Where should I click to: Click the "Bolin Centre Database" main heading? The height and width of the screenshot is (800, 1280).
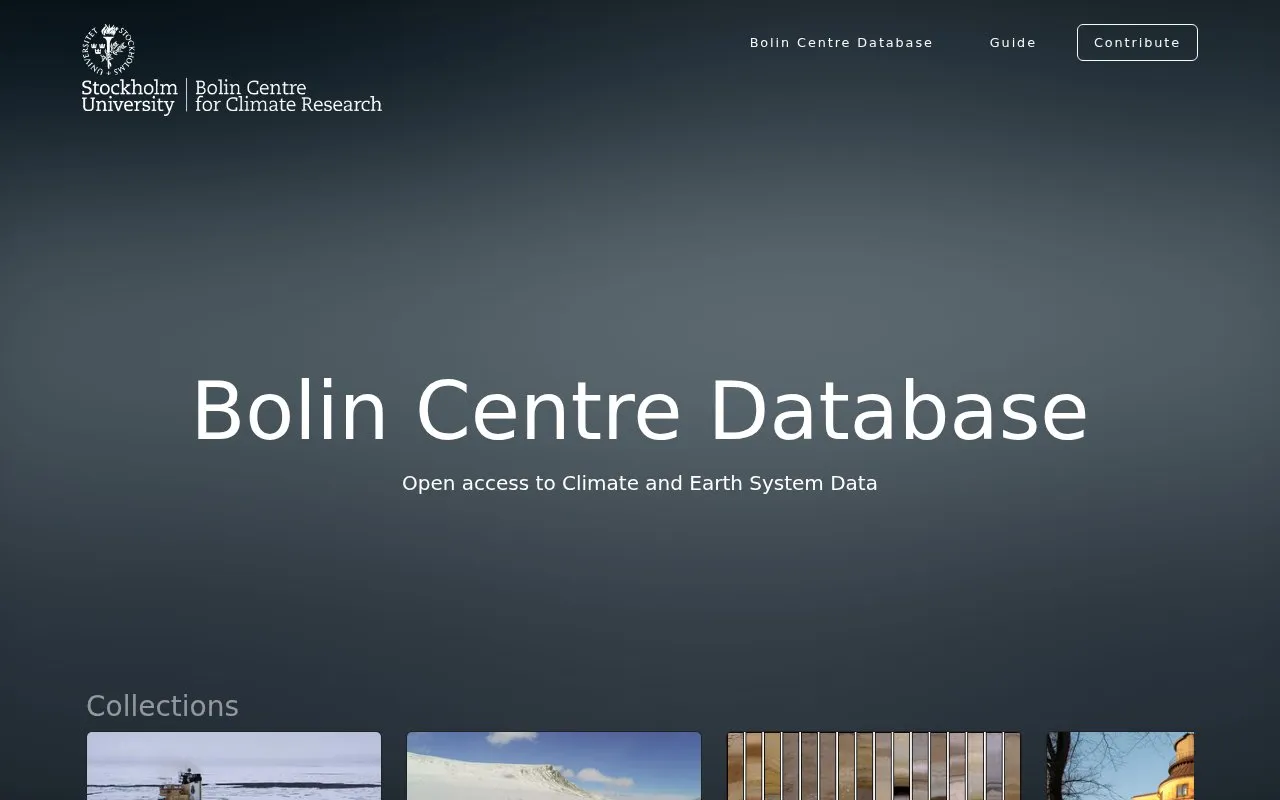click(640, 411)
